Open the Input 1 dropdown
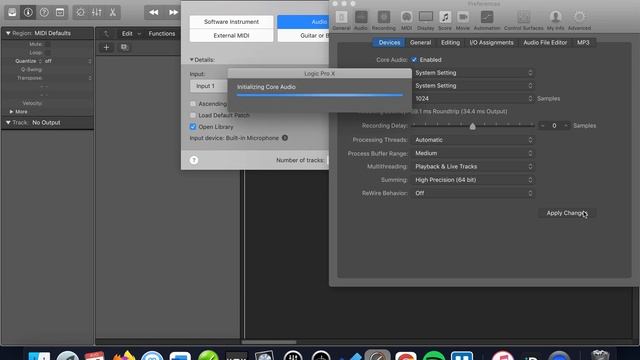 tap(209, 86)
